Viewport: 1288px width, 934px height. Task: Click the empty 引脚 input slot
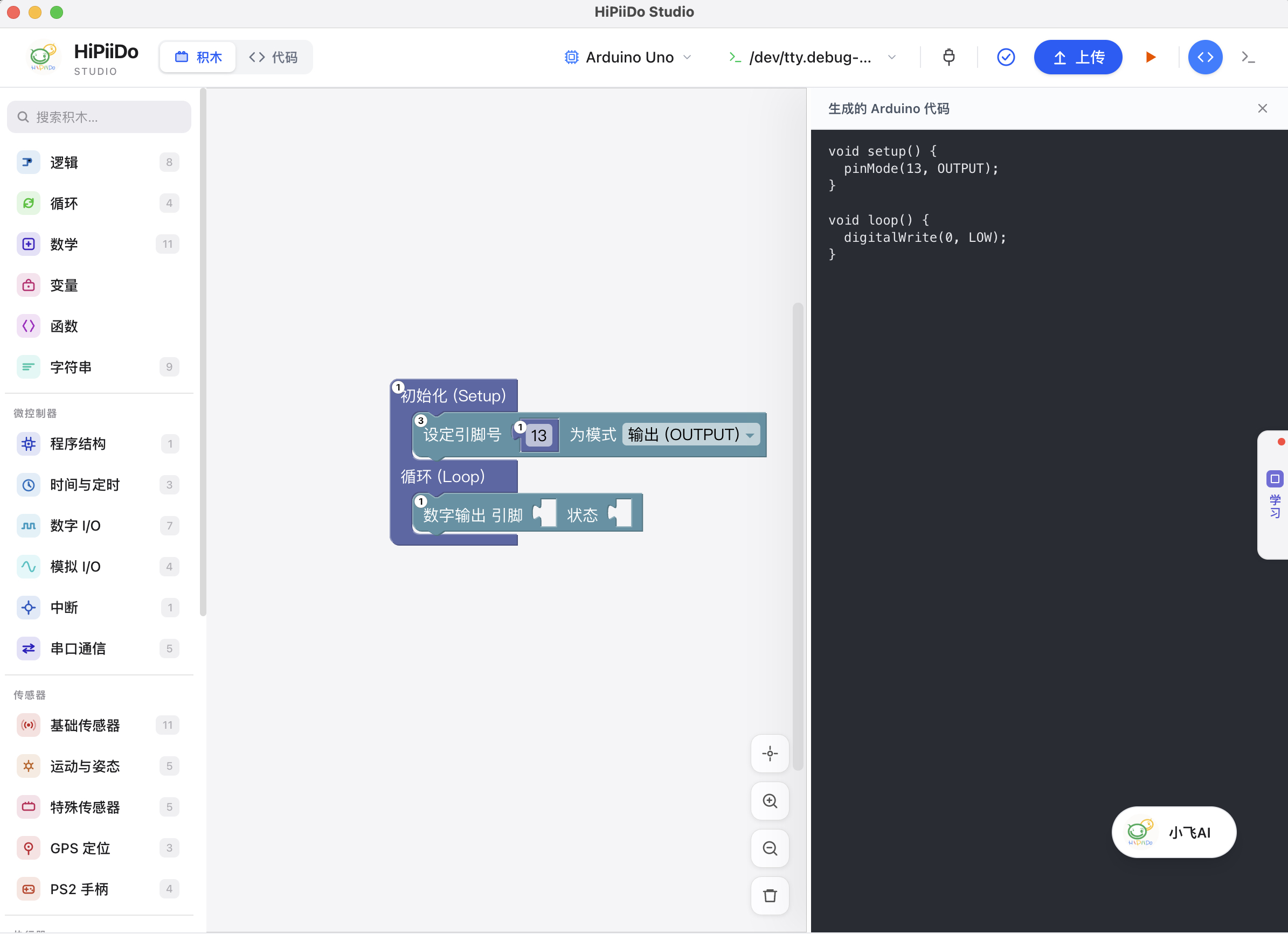[545, 513]
